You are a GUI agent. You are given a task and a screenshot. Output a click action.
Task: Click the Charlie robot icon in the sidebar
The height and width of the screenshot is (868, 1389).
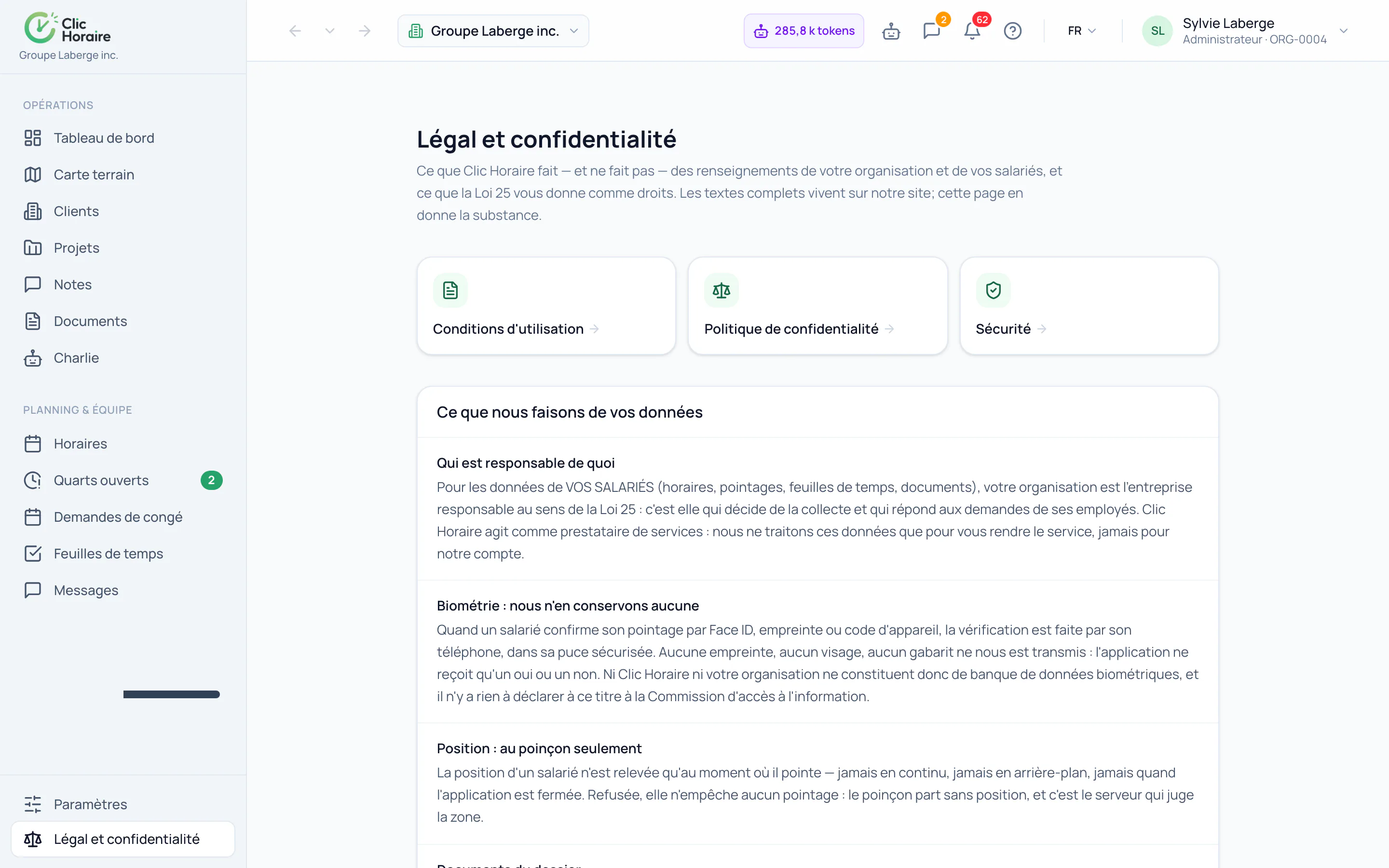[33, 358]
